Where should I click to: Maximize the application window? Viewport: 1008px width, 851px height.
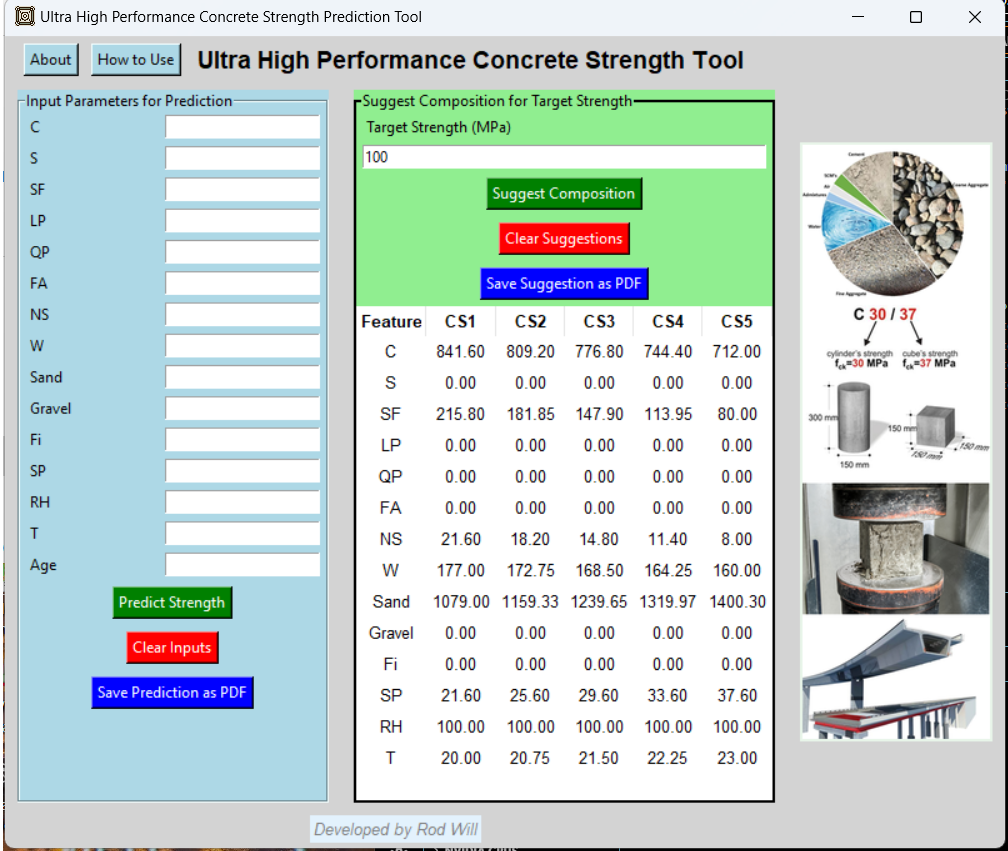tap(916, 17)
